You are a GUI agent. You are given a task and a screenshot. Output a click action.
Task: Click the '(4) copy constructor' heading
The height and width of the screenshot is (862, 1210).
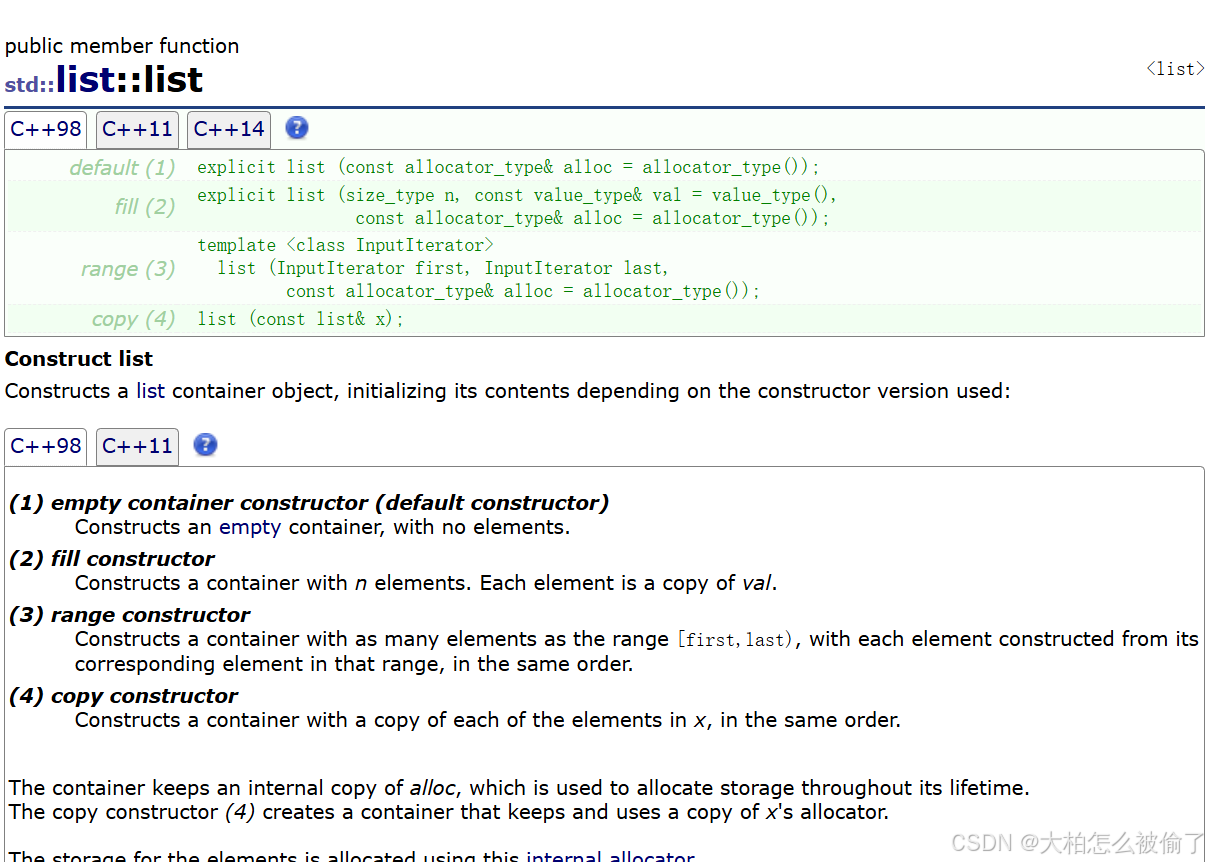tap(124, 696)
